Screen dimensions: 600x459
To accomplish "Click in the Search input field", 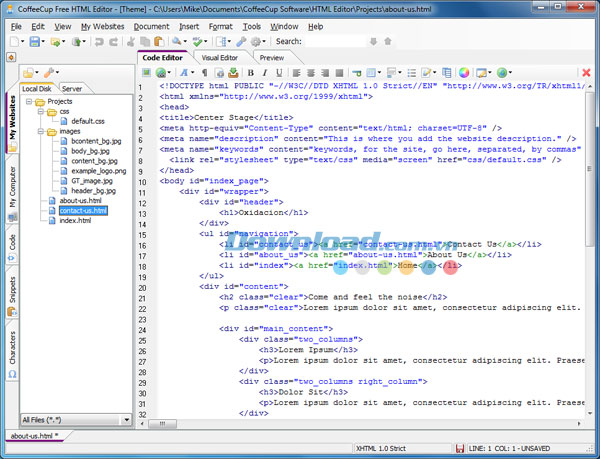I will 336,41.
